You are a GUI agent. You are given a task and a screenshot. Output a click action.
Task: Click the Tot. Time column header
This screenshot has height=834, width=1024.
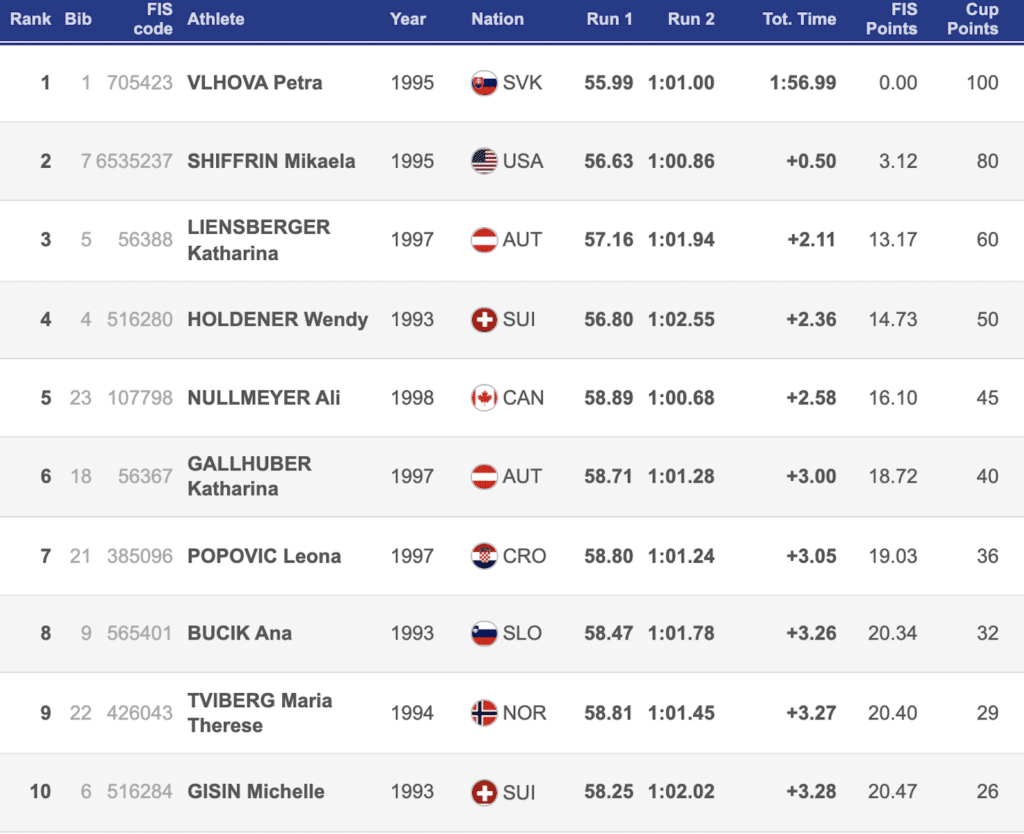799,19
